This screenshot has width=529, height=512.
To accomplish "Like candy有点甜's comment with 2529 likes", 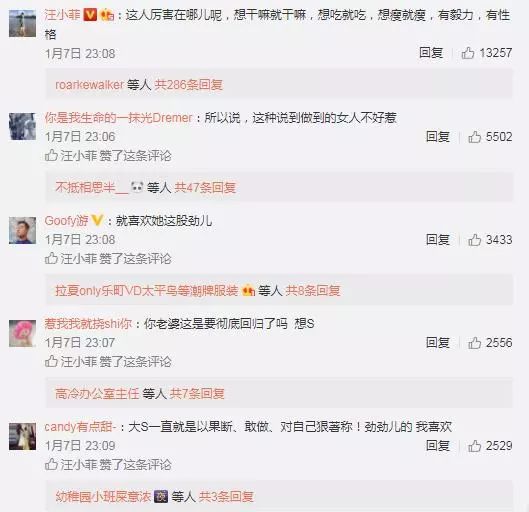I will pyautogui.click(x=474, y=446).
